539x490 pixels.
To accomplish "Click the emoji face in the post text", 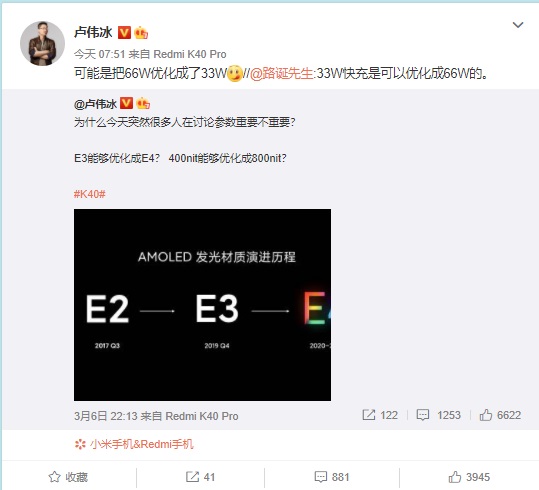I will point(235,73).
